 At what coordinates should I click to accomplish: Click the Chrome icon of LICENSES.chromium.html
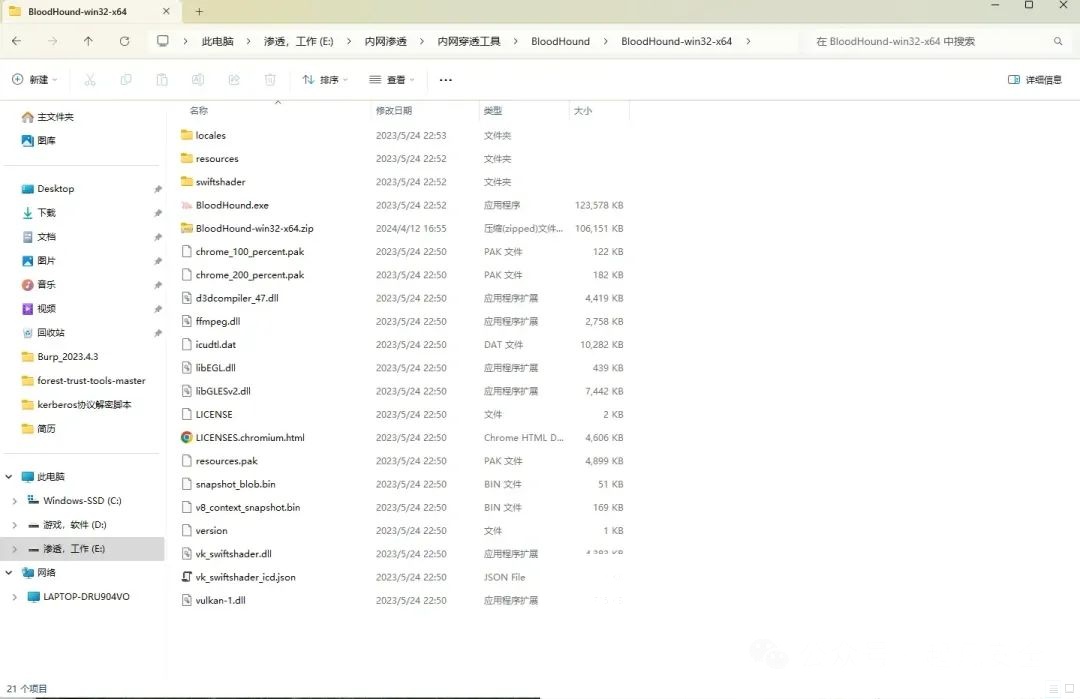pos(186,437)
